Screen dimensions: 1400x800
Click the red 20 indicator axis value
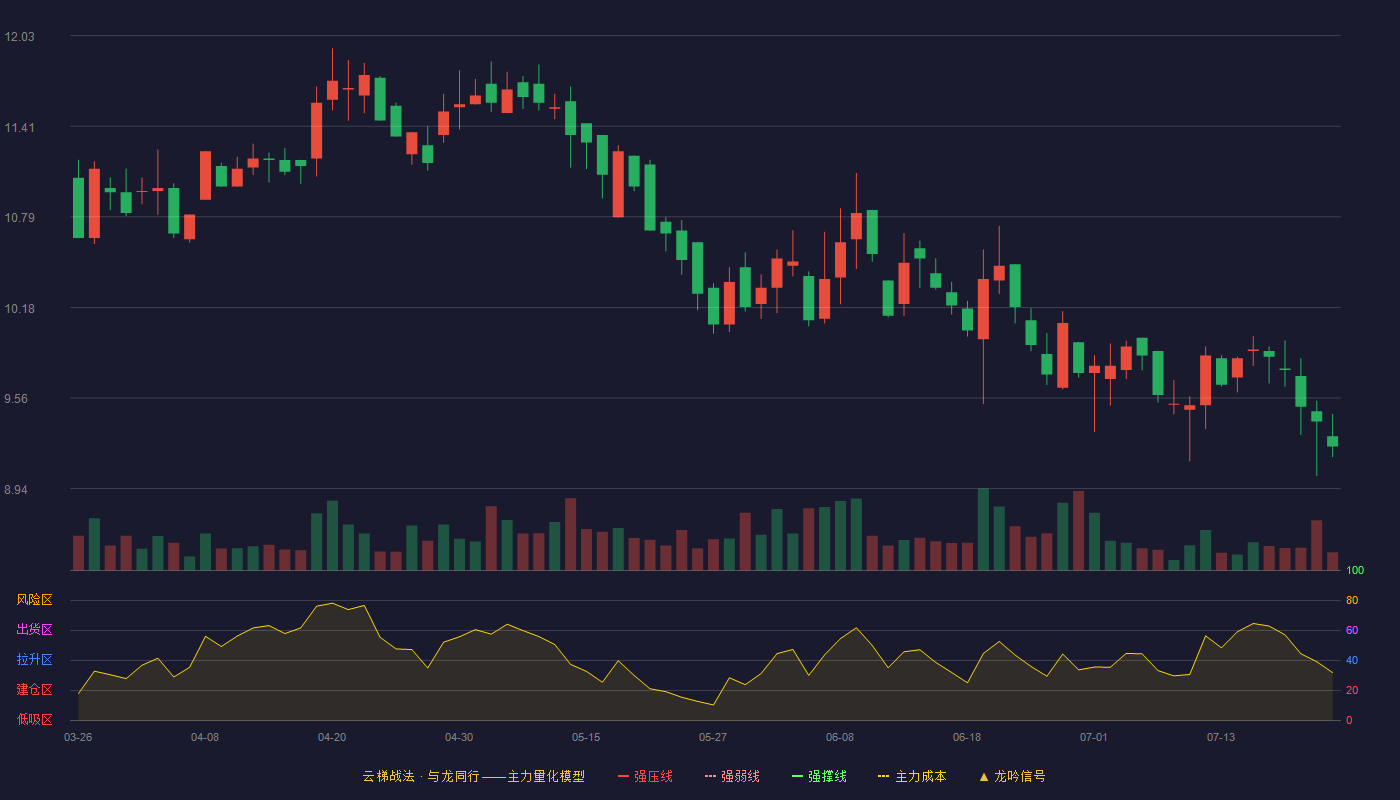(x=1352, y=691)
